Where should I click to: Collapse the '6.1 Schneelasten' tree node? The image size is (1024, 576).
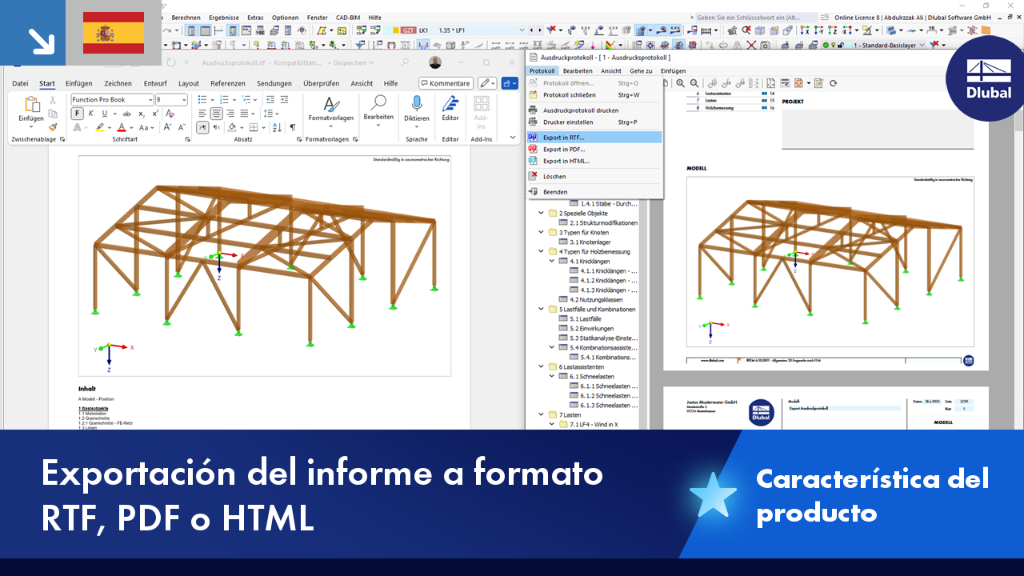[x=552, y=376]
